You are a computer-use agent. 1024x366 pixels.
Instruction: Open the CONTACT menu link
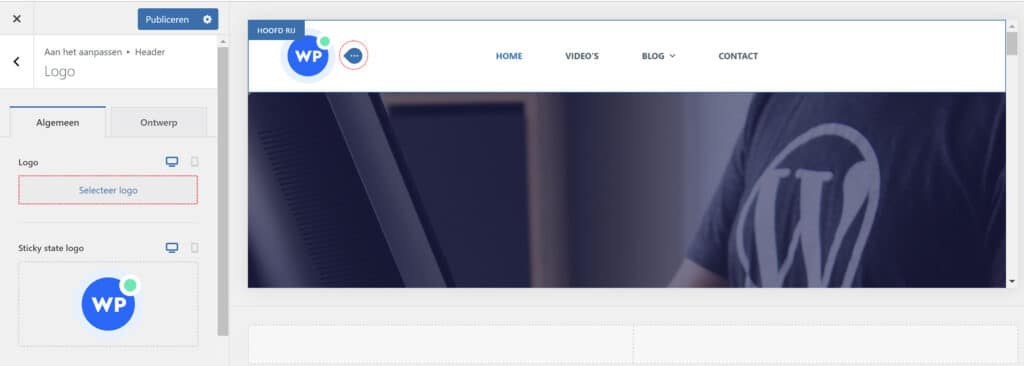coord(738,56)
